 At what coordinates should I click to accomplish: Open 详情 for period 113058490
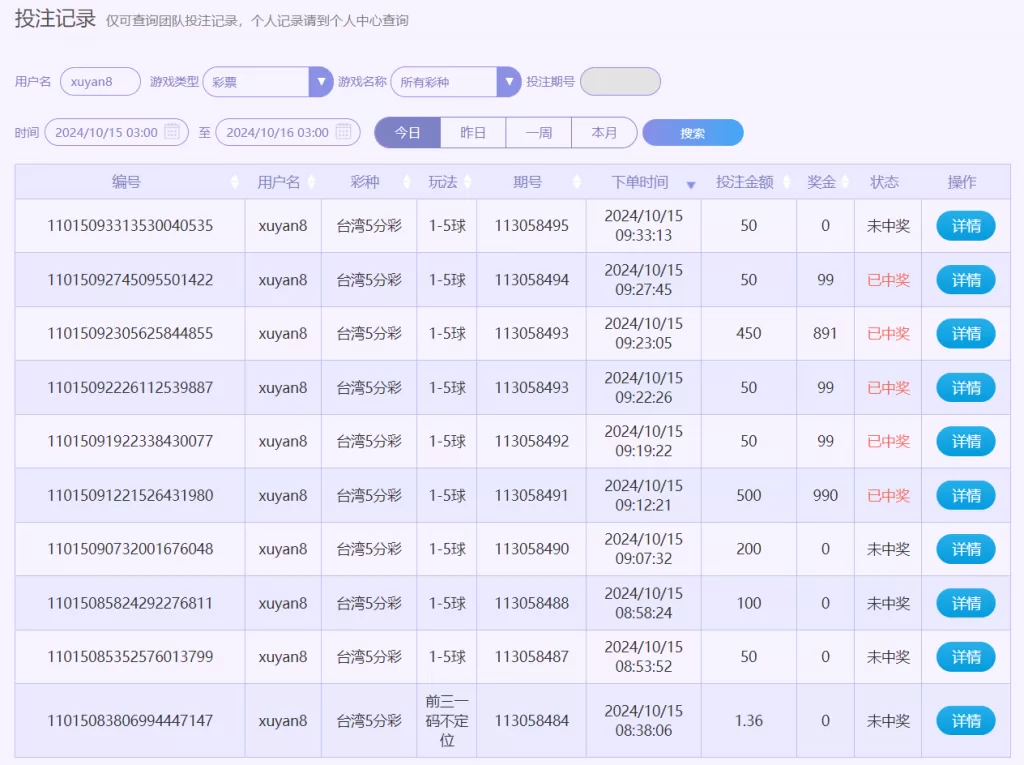tap(966, 549)
